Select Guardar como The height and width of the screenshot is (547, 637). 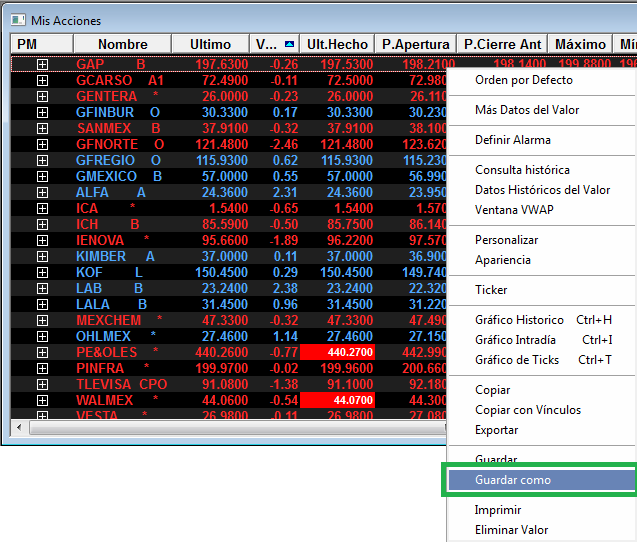tap(542, 480)
